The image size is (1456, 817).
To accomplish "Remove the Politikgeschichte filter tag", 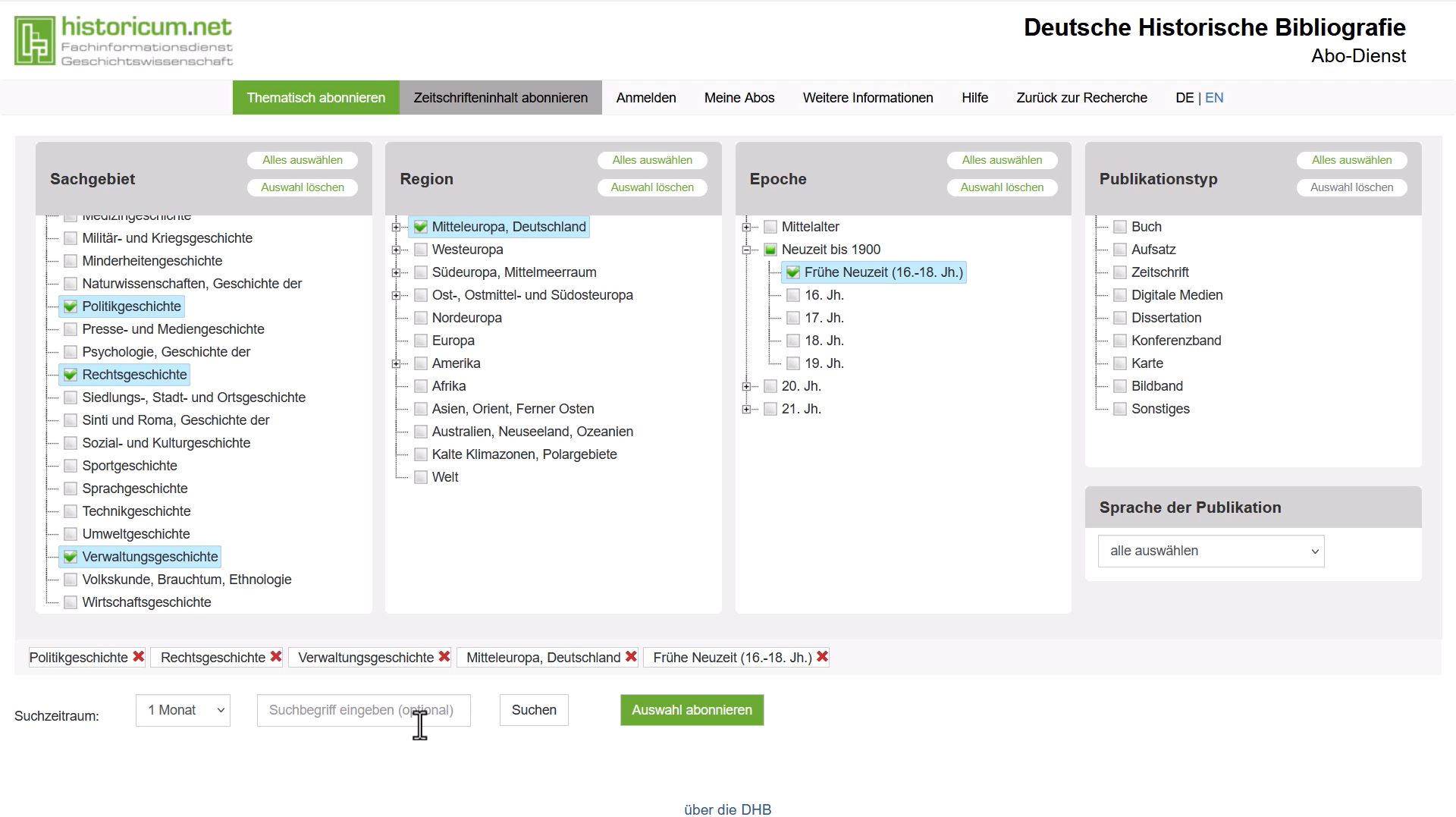I will [x=139, y=657].
